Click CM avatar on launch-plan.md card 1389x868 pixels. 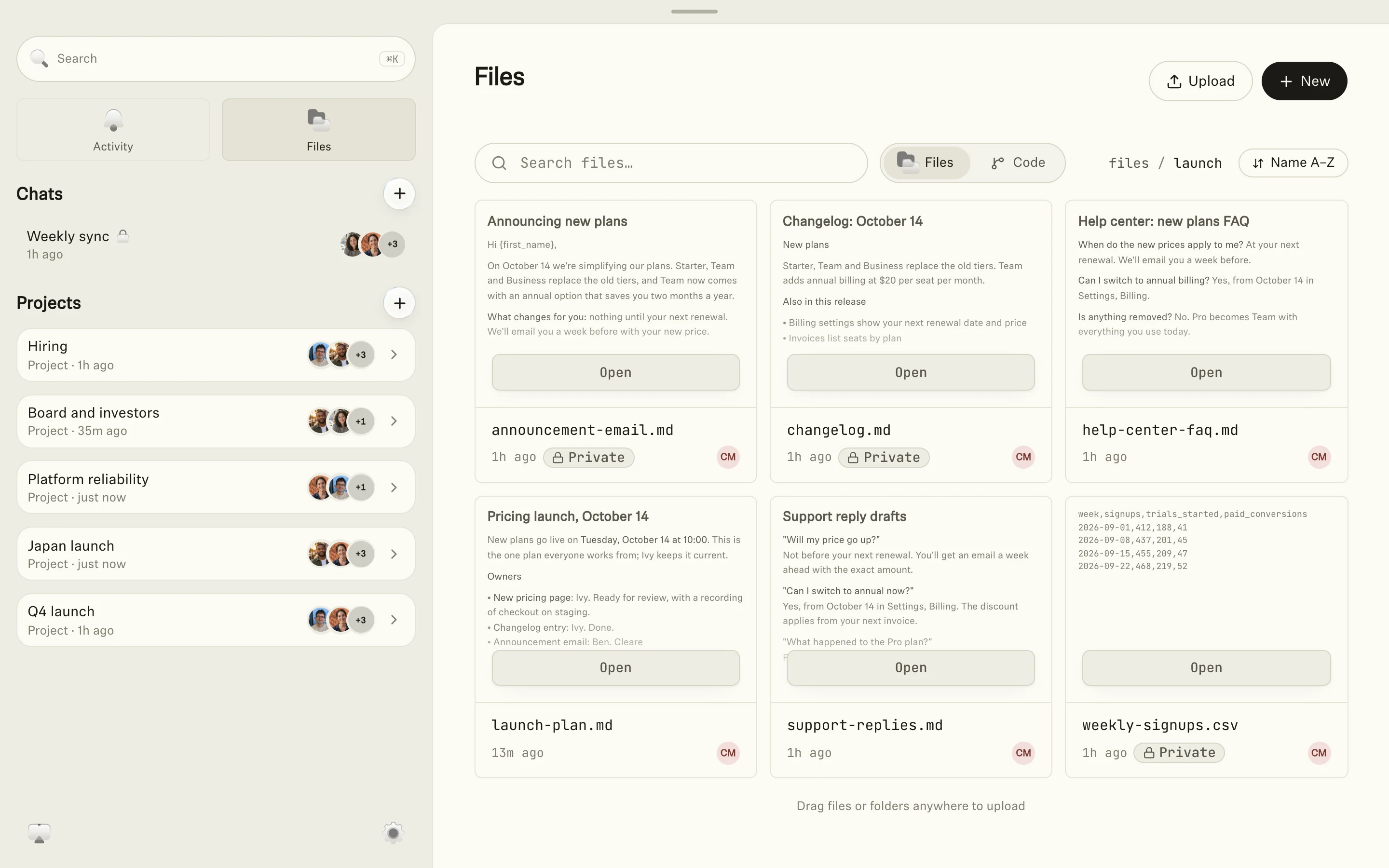click(728, 753)
